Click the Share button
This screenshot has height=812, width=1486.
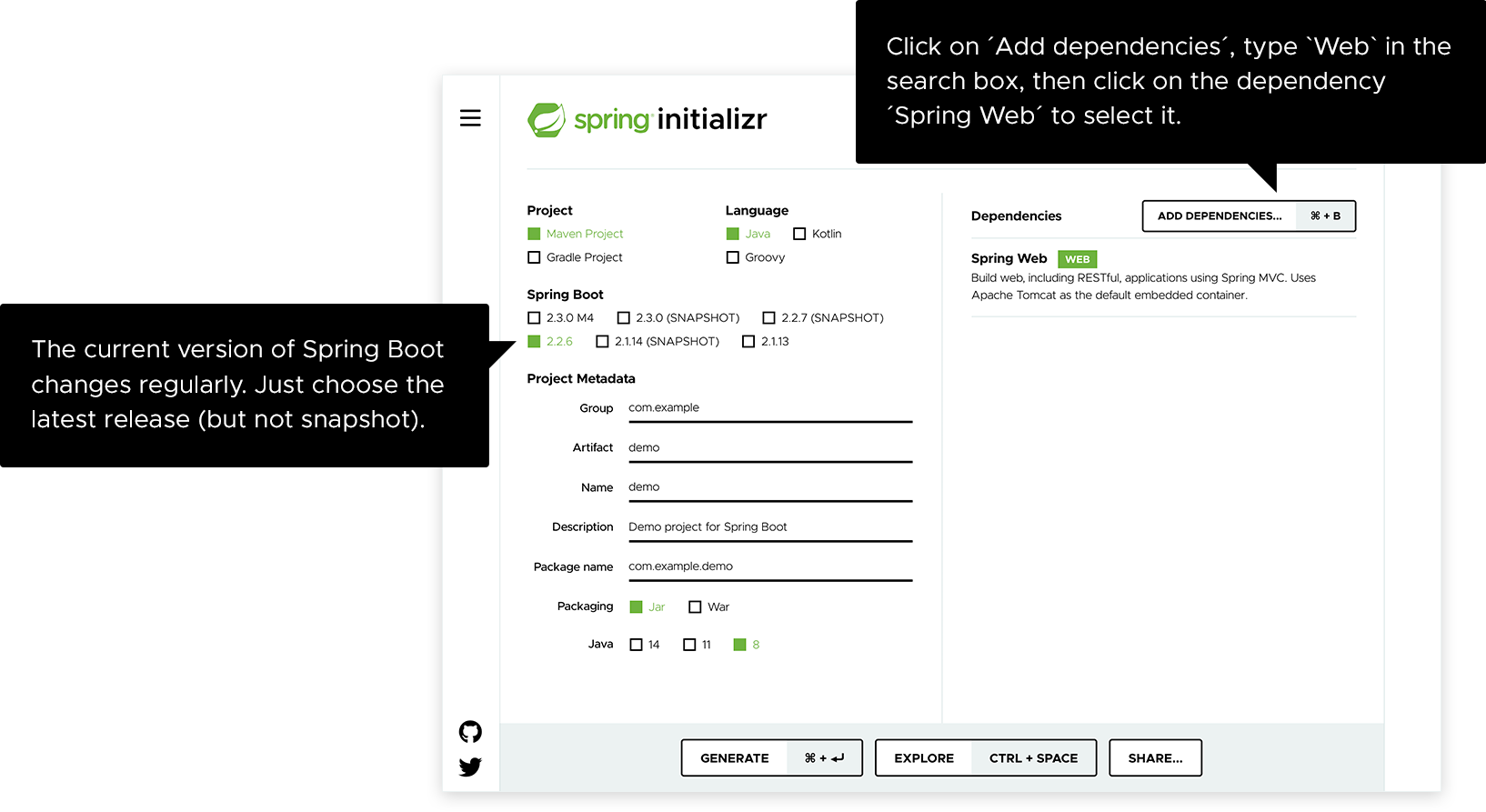click(x=1155, y=757)
